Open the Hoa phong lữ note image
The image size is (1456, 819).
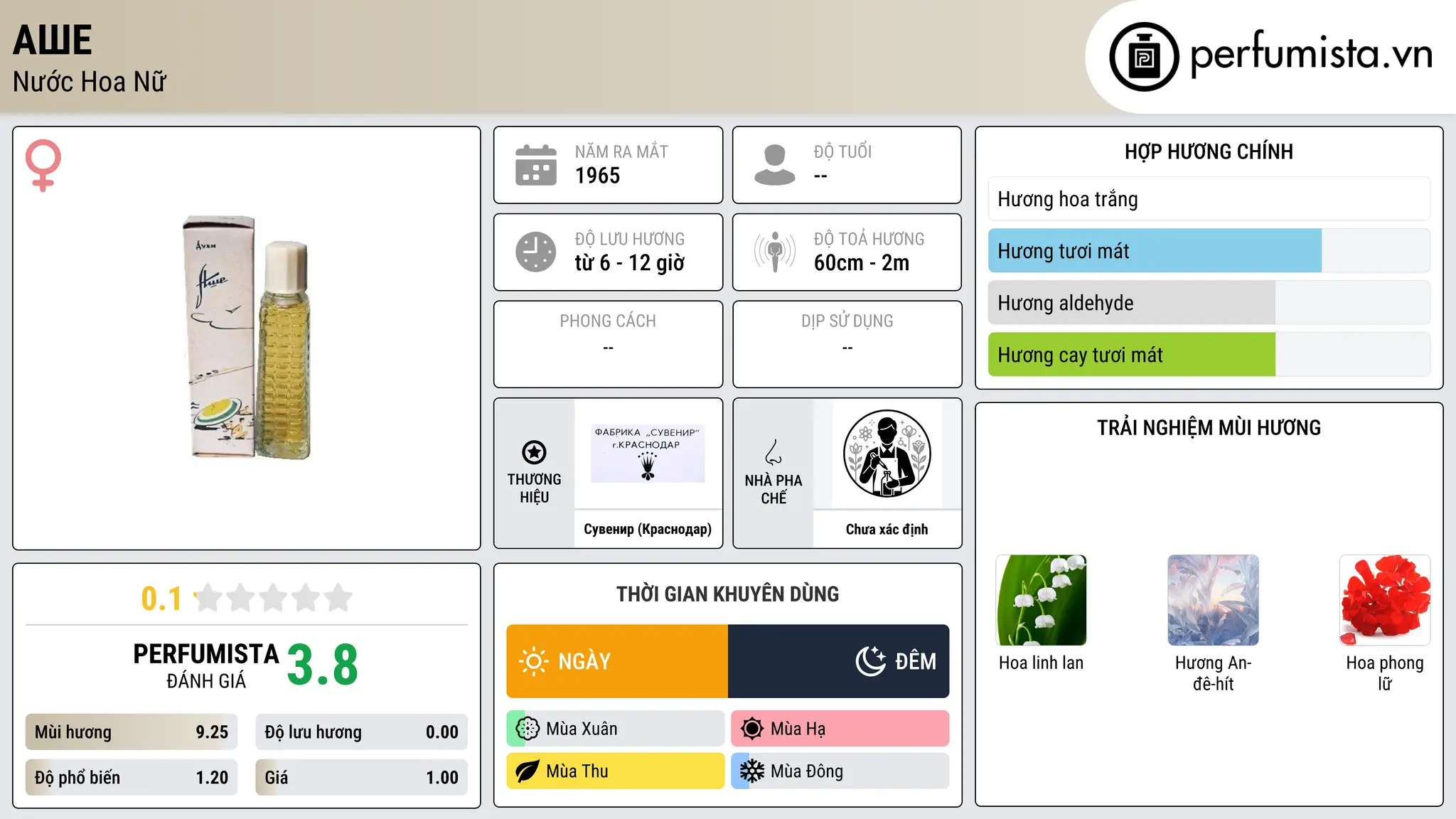1385,600
